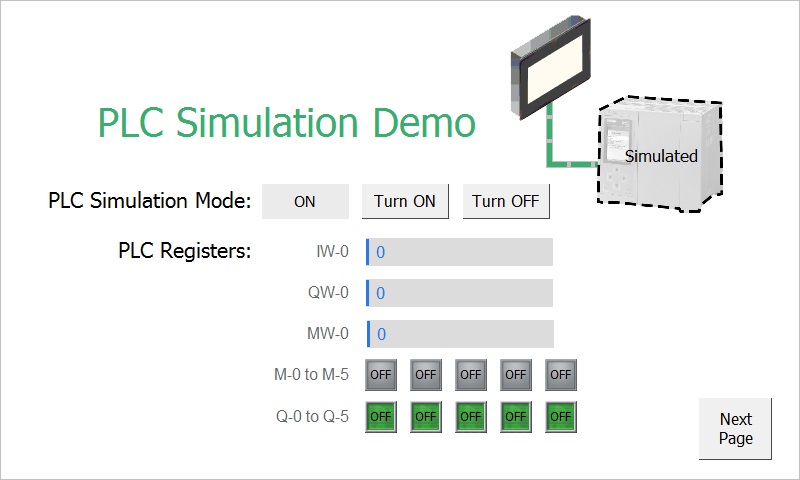Select the QW-0 register value field
Image resolution: width=800 pixels, height=480 pixels.
coord(459,293)
